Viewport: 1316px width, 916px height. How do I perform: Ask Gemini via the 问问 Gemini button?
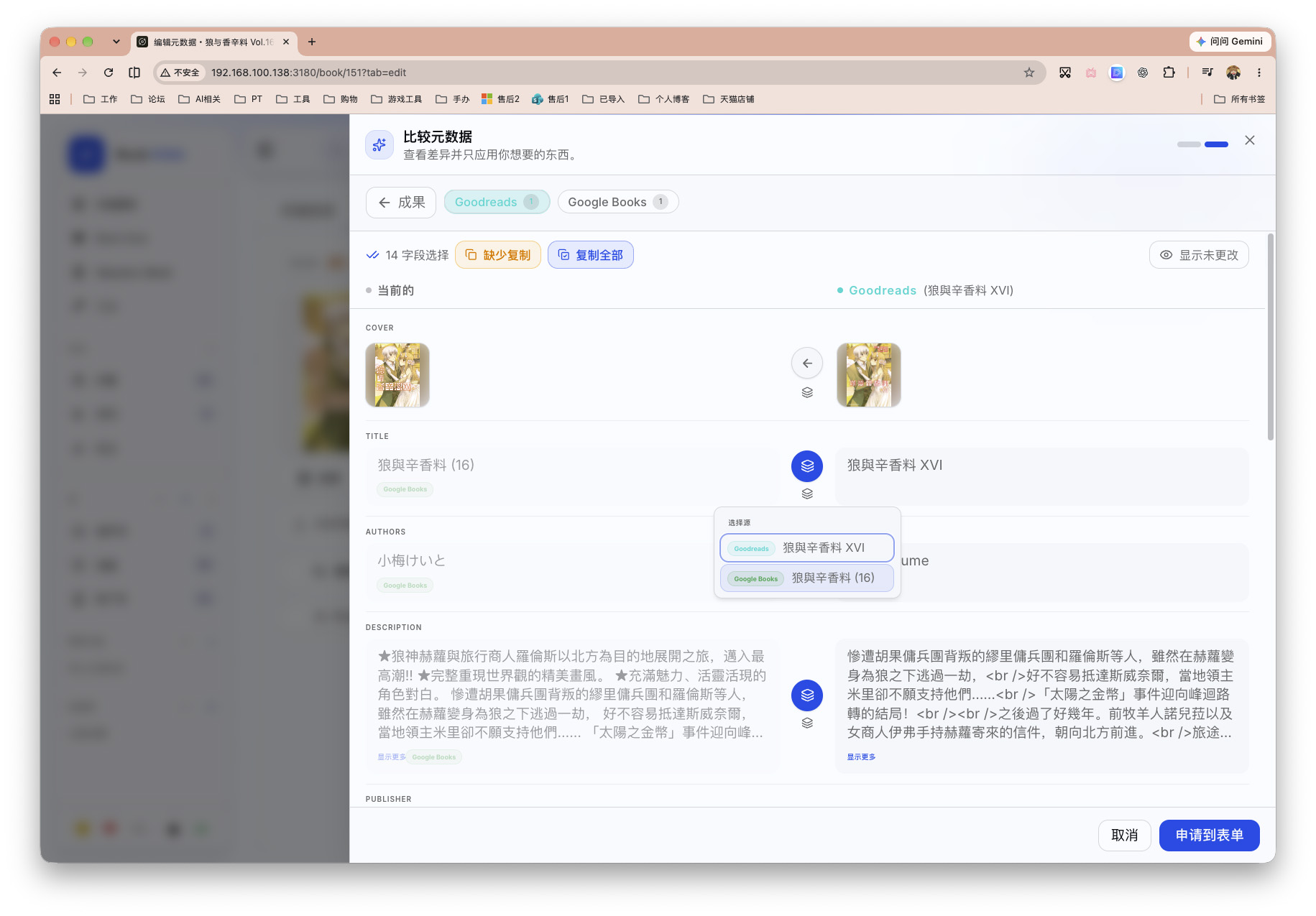(x=1230, y=42)
